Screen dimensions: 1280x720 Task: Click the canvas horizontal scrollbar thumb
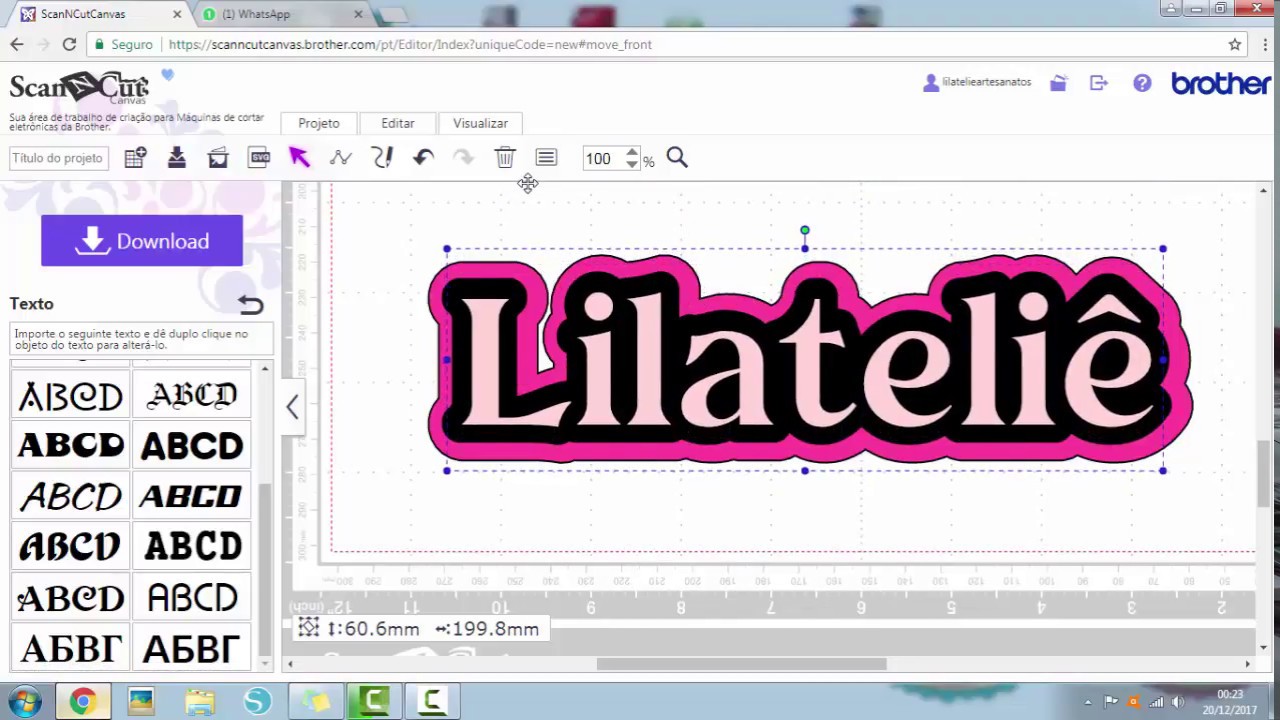(741, 664)
